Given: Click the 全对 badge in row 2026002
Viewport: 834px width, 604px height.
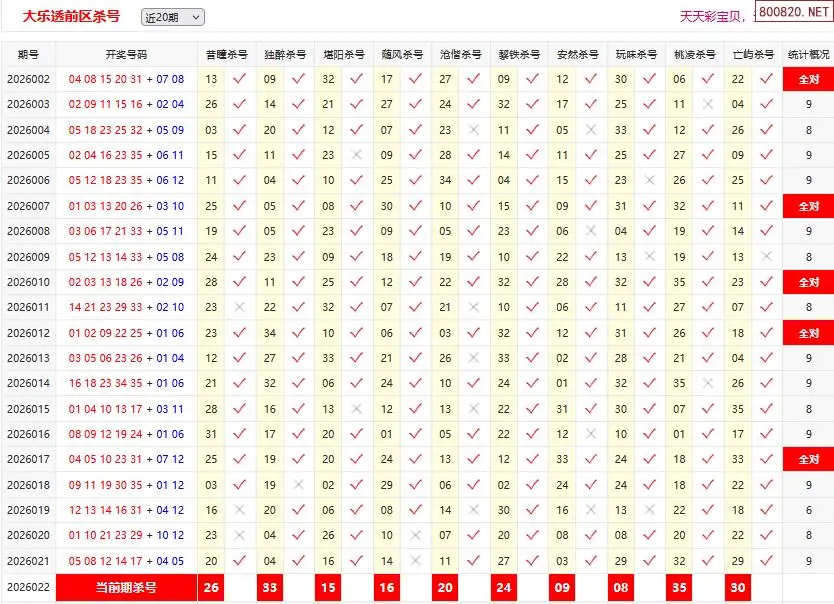Looking at the screenshot, I should (808, 79).
